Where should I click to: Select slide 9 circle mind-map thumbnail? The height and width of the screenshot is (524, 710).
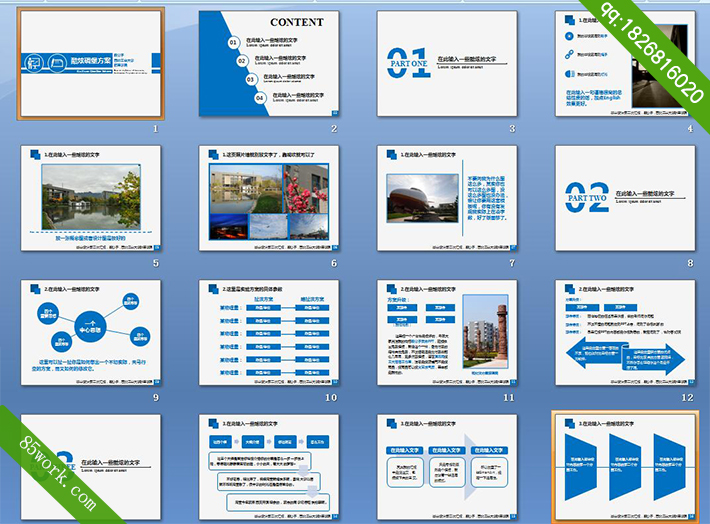91,332
